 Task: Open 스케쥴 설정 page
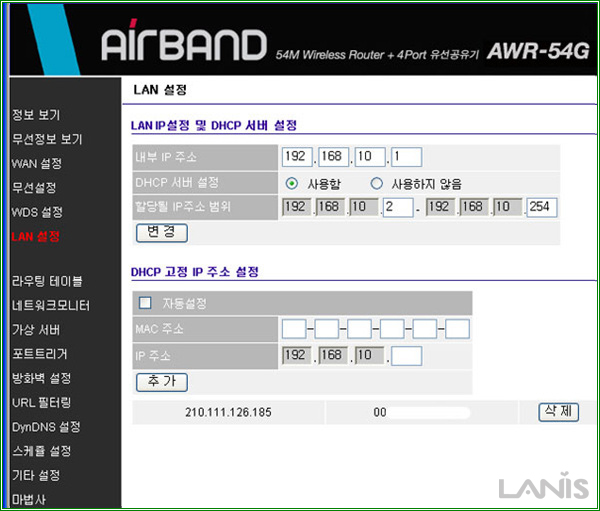[41, 451]
